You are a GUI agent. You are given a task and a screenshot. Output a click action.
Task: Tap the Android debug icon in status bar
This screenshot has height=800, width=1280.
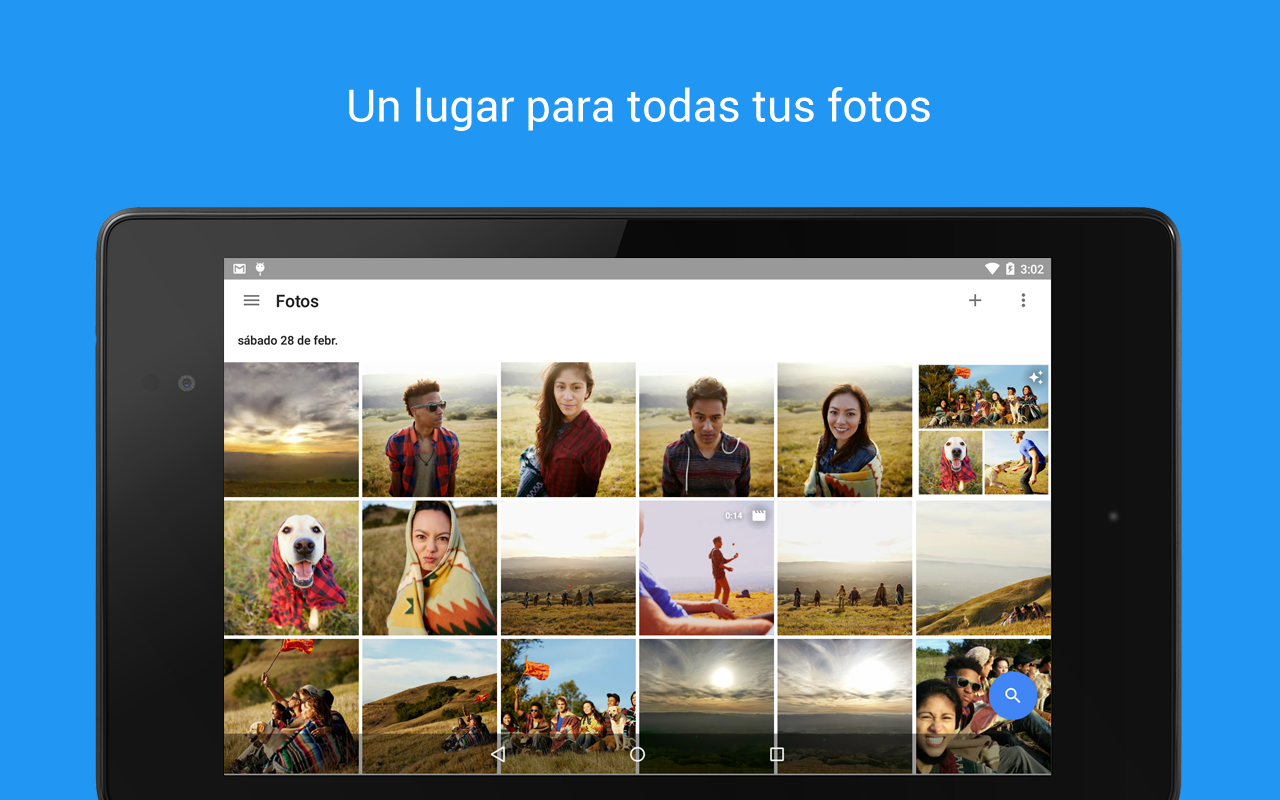point(260,269)
